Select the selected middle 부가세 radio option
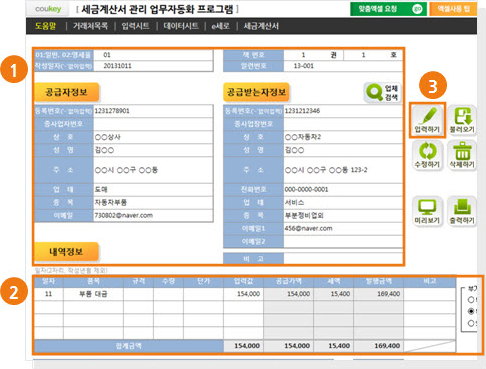The image size is (486, 369). pyautogui.click(x=471, y=311)
